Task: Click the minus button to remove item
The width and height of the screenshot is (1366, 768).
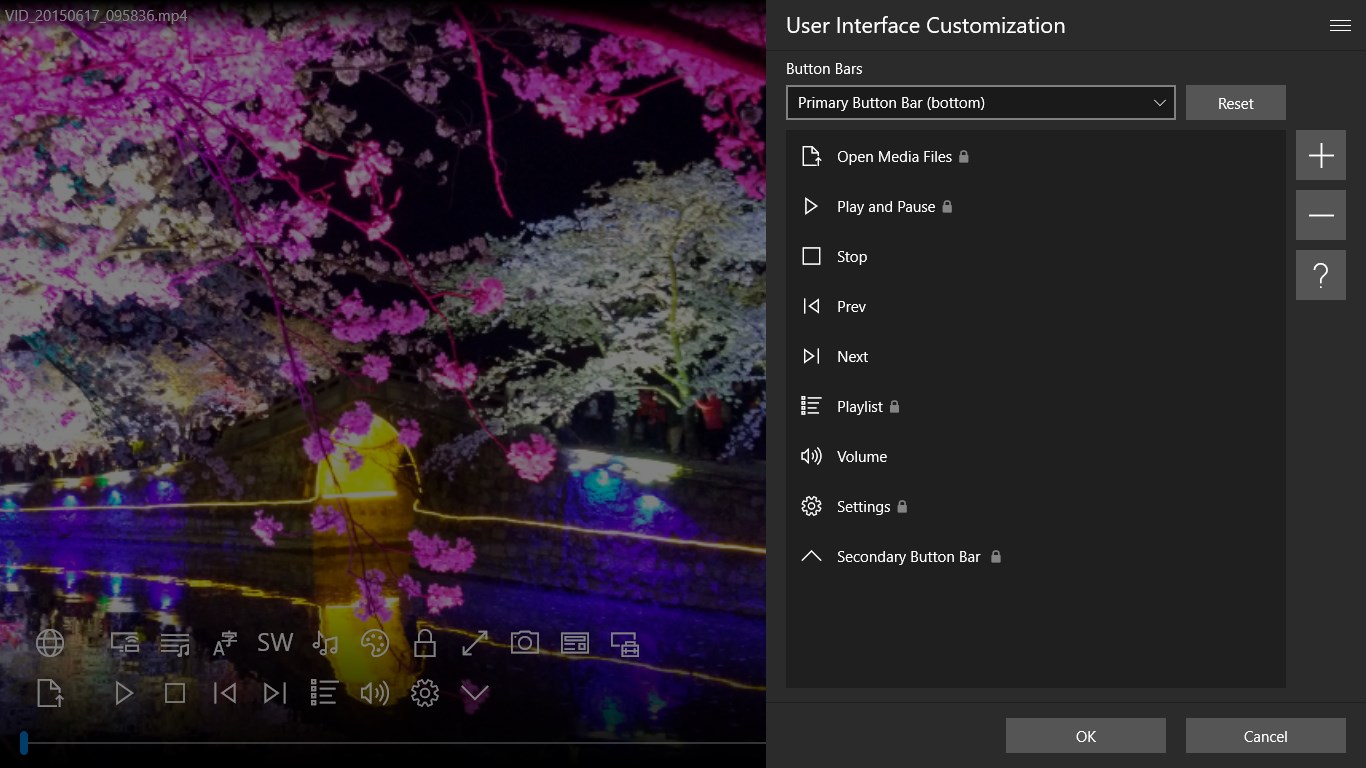Action: 1321,215
